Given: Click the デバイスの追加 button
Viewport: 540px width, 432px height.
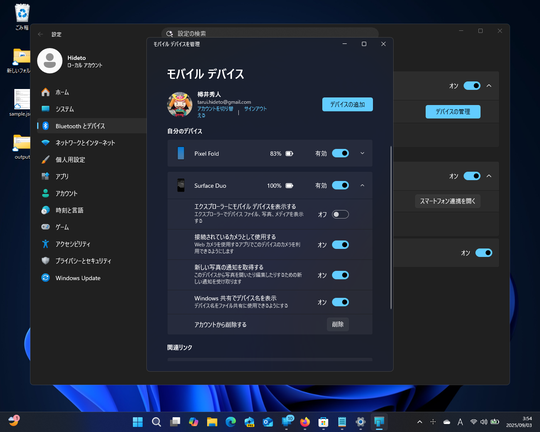Looking at the screenshot, I should pos(347,104).
